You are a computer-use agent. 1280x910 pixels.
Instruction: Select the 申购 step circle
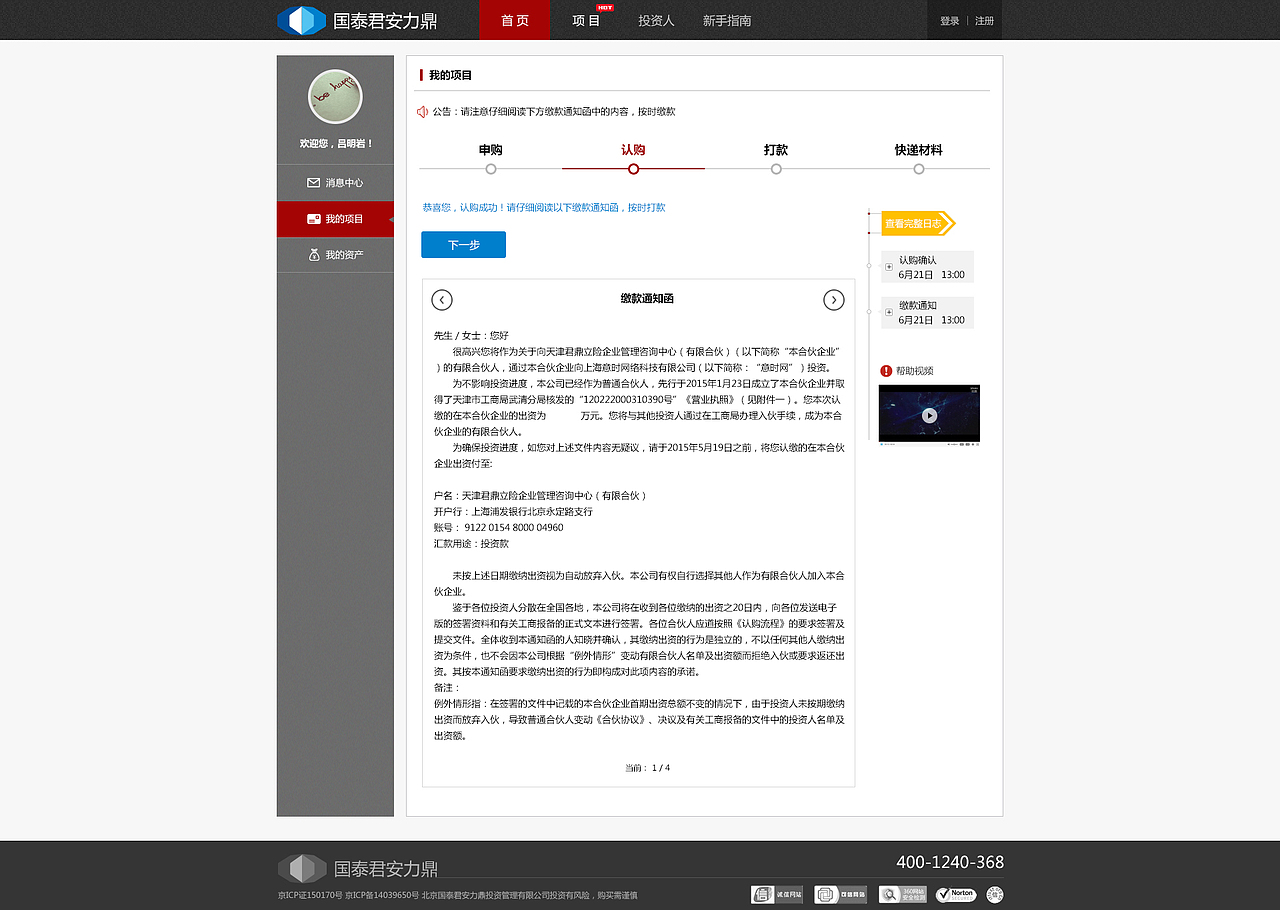coord(490,170)
